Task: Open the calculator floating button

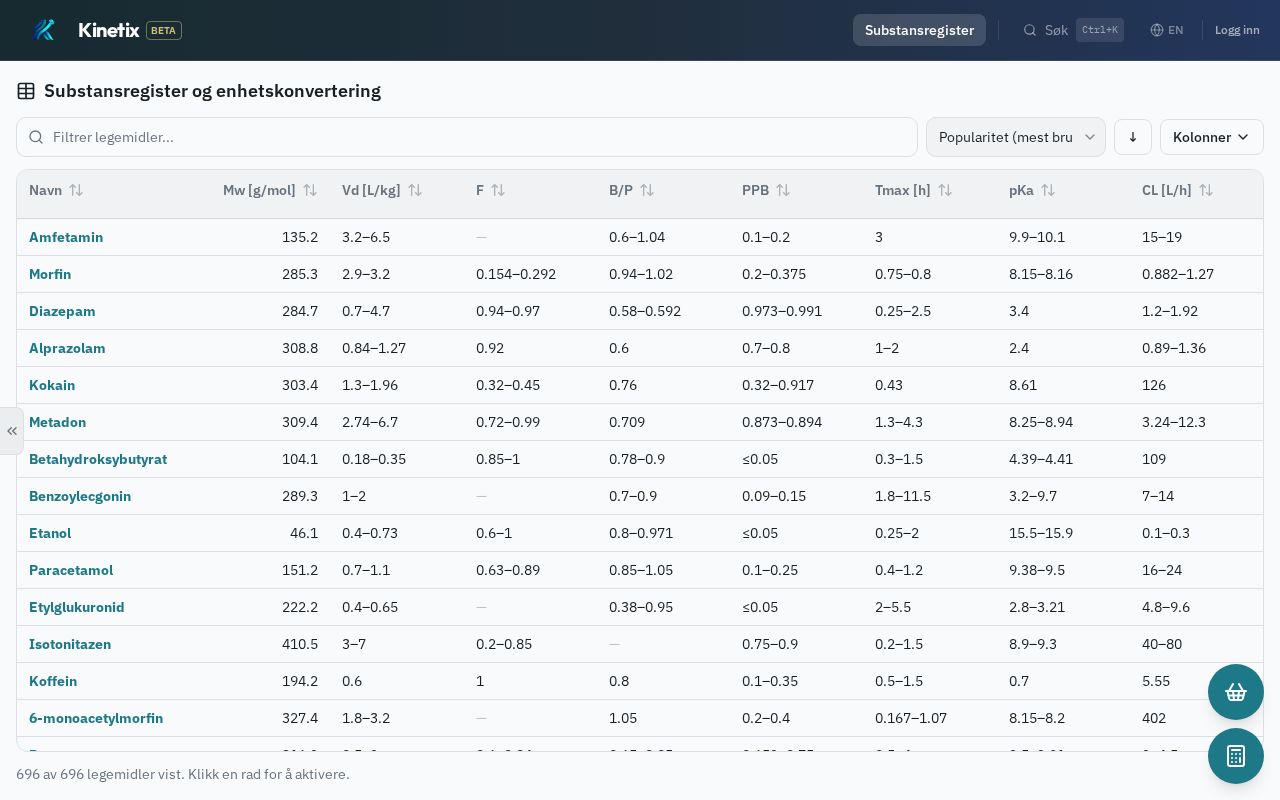Action: point(1236,756)
